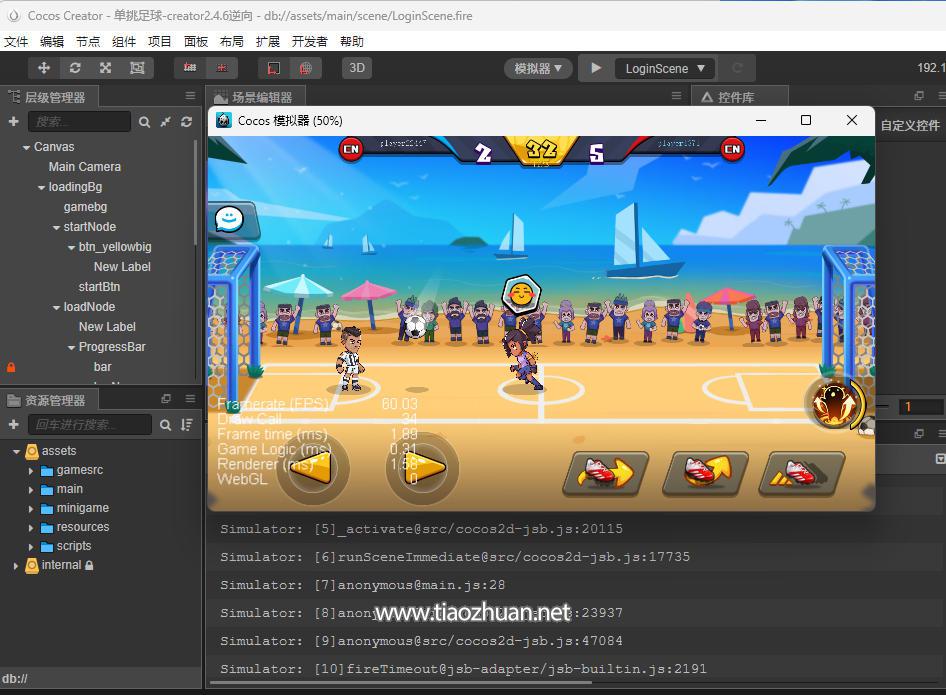The height and width of the screenshot is (695, 946).
Task: Tap the move-right arrow in the game
Action: 422,468
